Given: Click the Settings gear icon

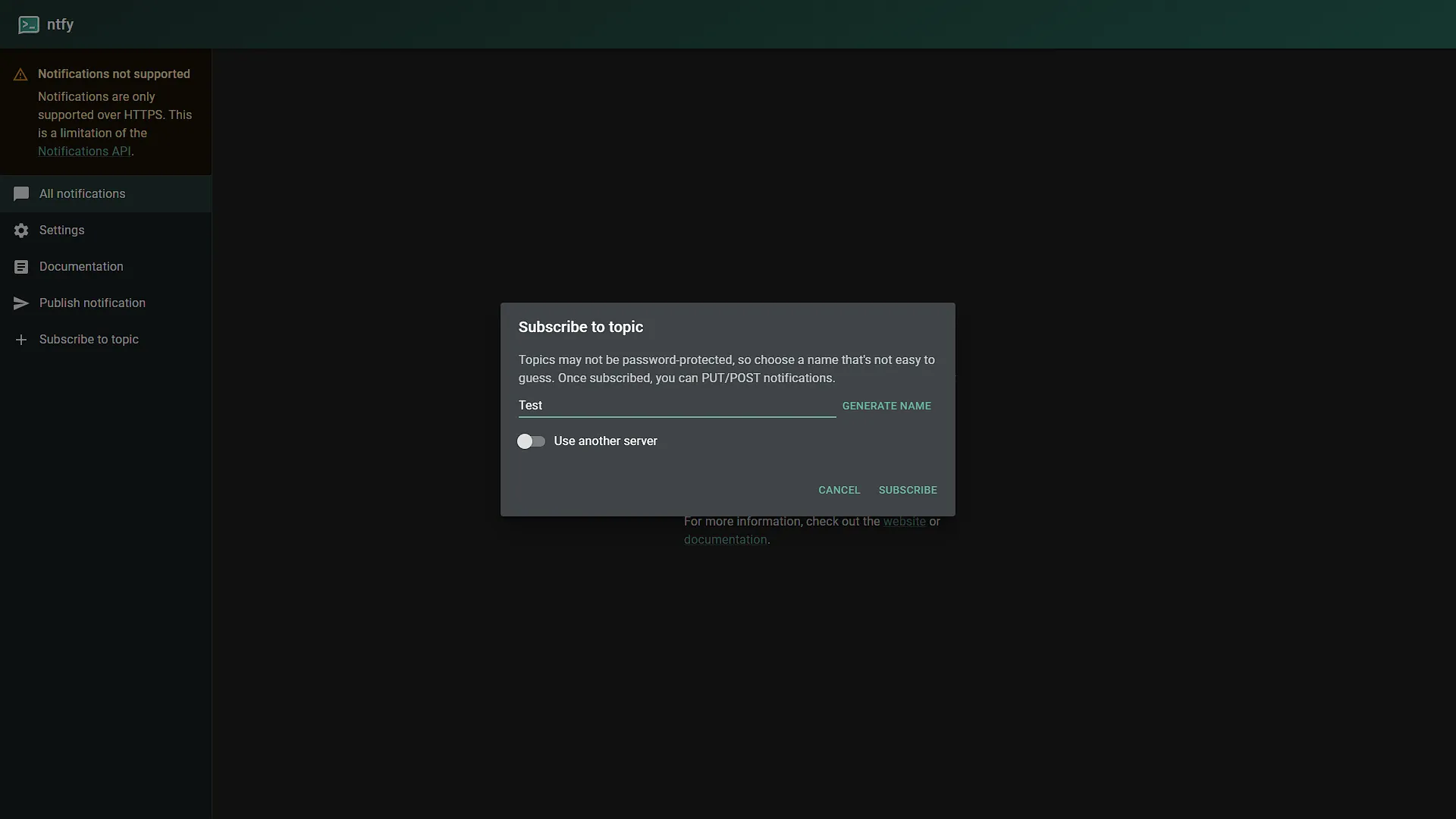Looking at the screenshot, I should tap(21, 231).
